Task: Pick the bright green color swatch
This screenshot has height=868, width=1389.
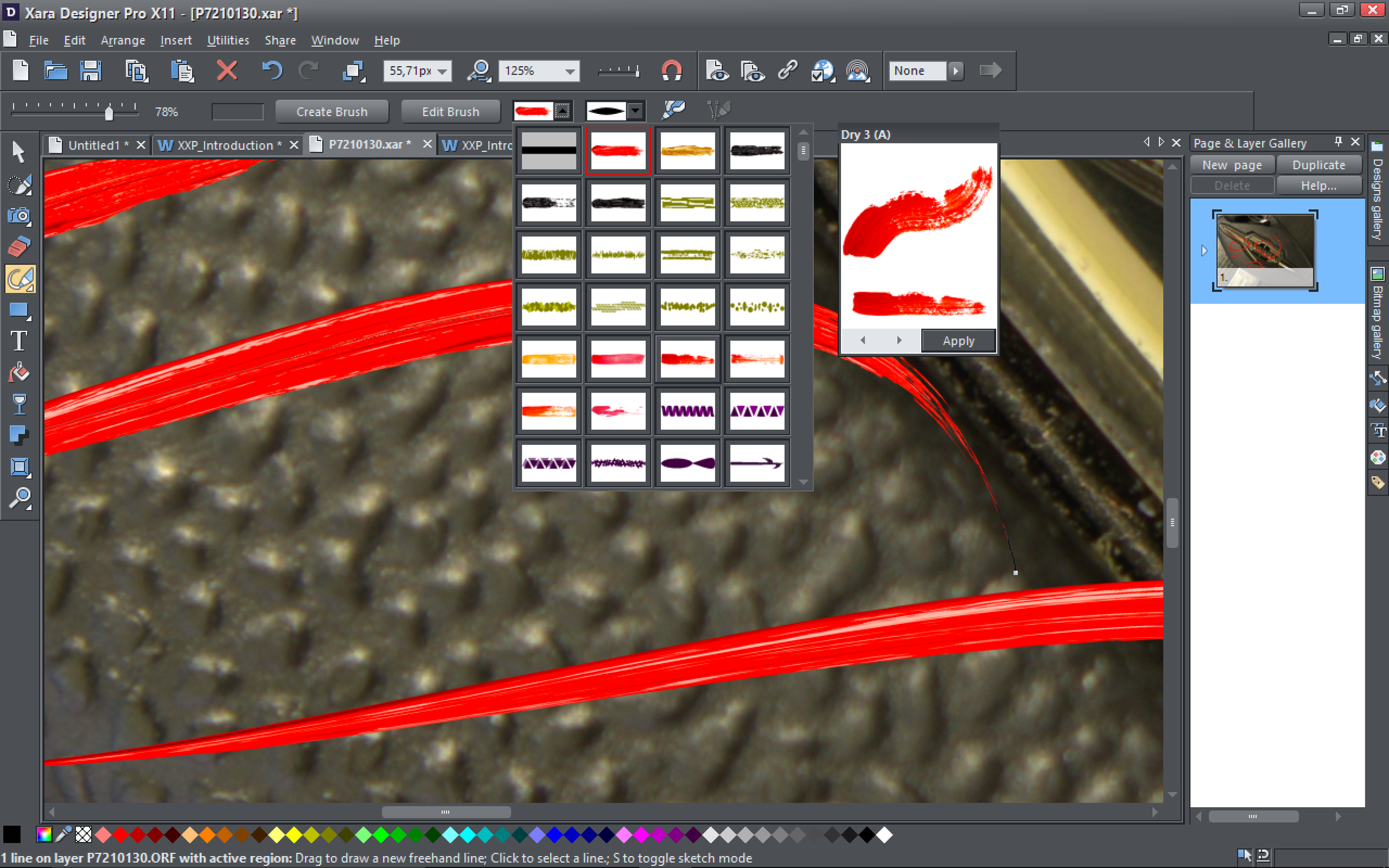Action: 380,835
